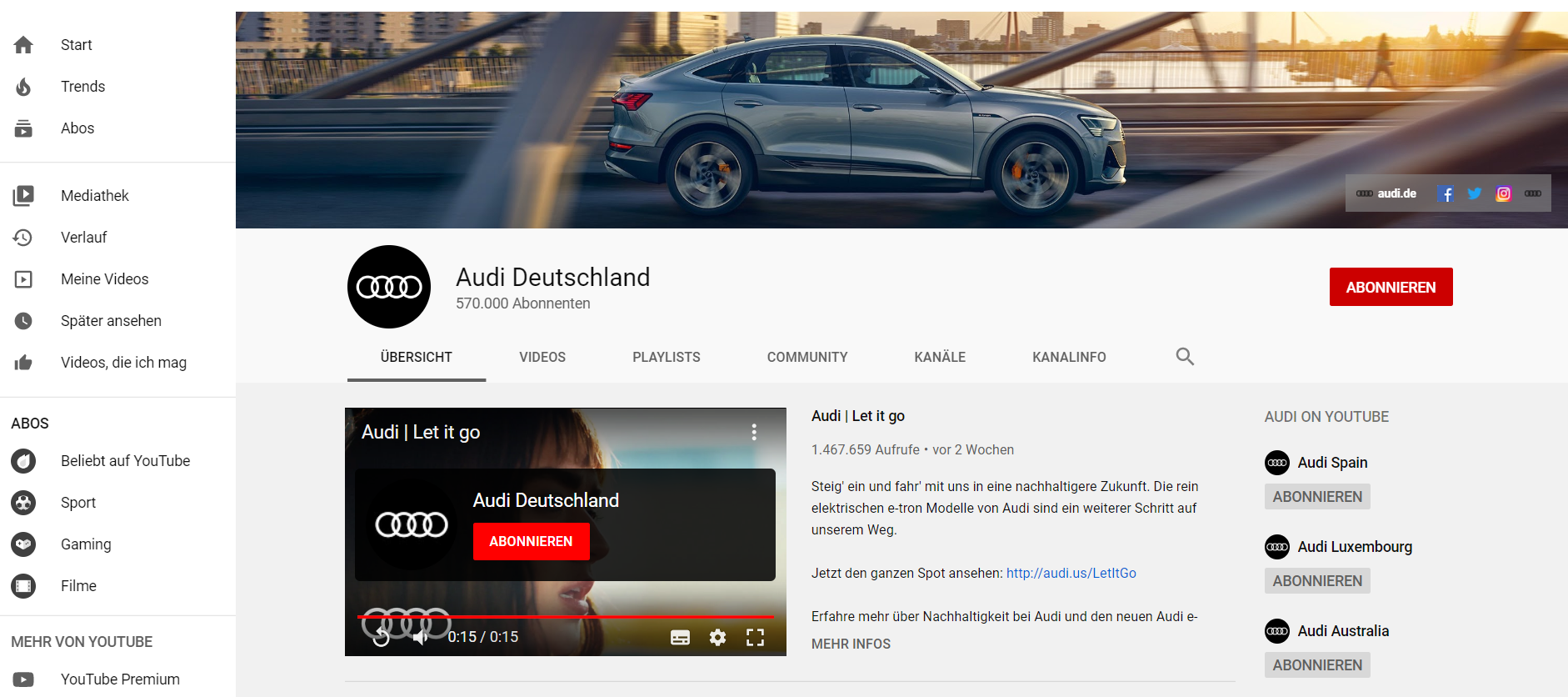This screenshot has height=697, width=1568.
Task: Click the Audi e-tron banner image
Action: tap(901, 120)
